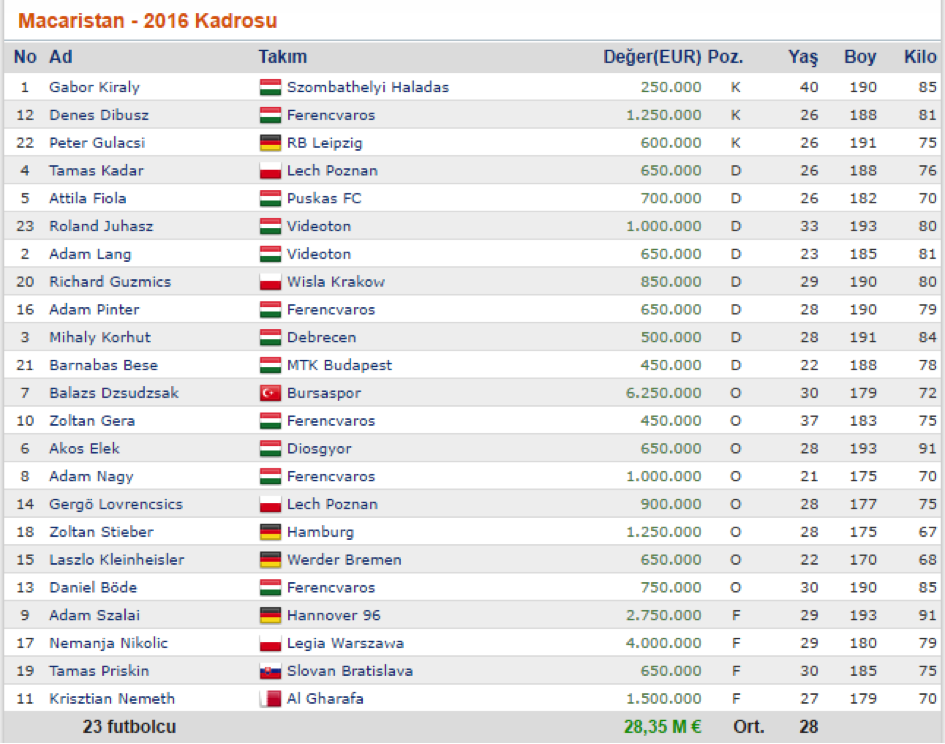Select the 2.750.000 value for Adam Szalai
This screenshot has height=744, width=945.
(x=664, y=615)
